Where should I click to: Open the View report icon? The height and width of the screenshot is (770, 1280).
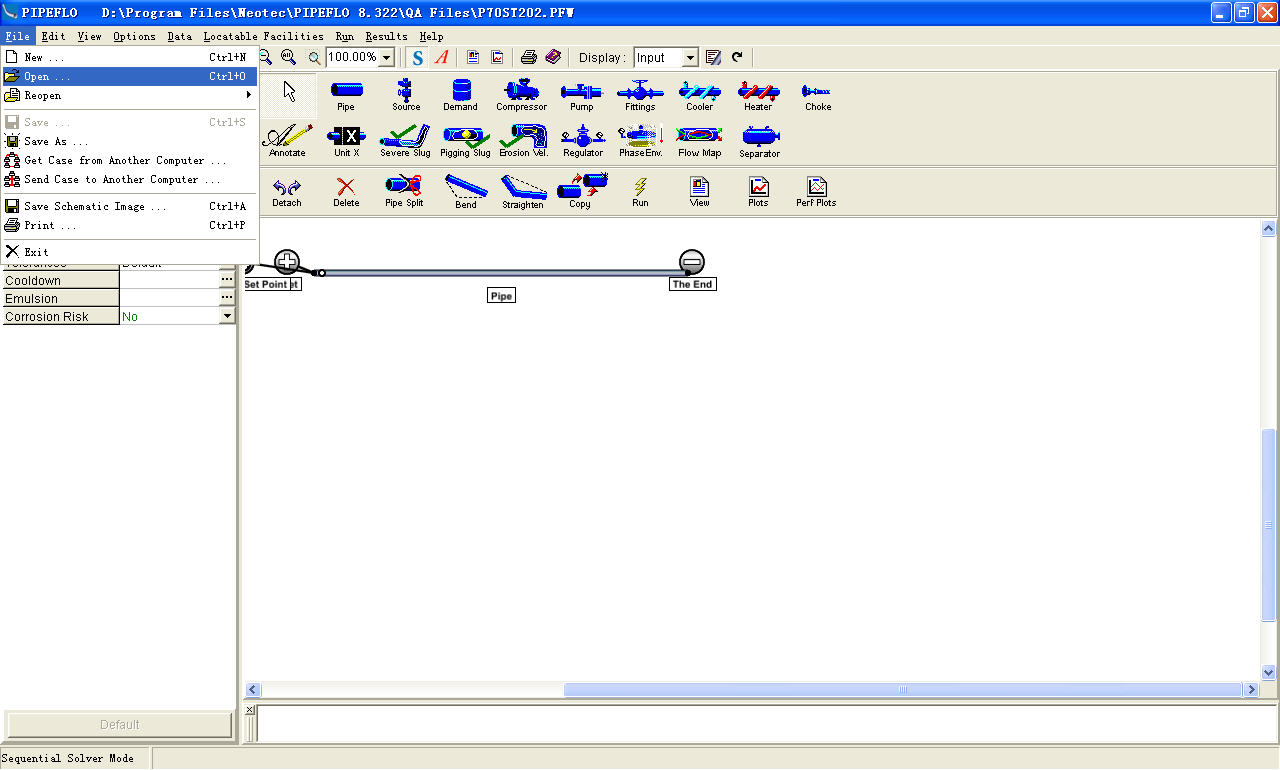point(699,192)
